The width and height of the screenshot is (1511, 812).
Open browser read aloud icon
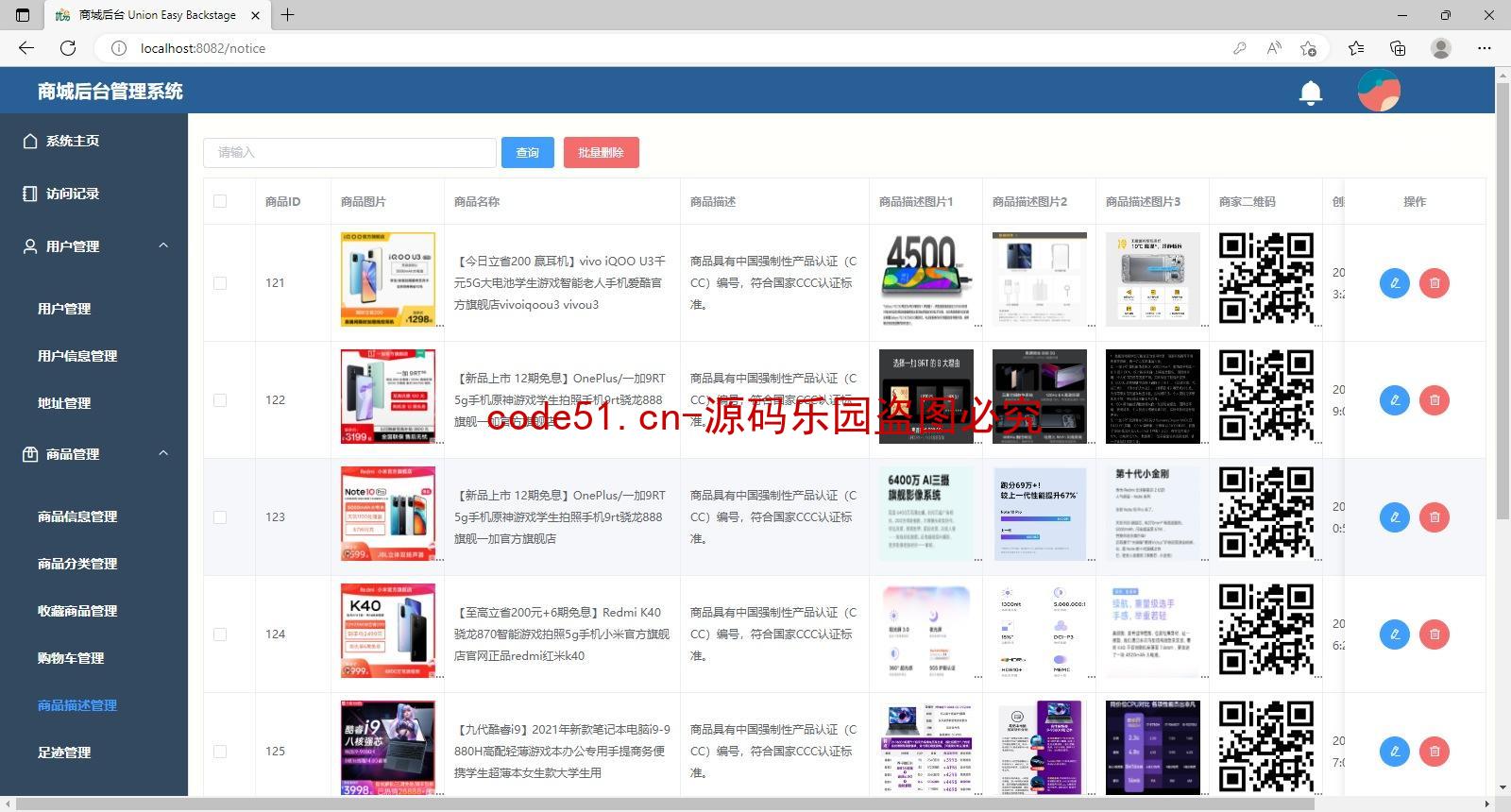[x=1274, y=48]
